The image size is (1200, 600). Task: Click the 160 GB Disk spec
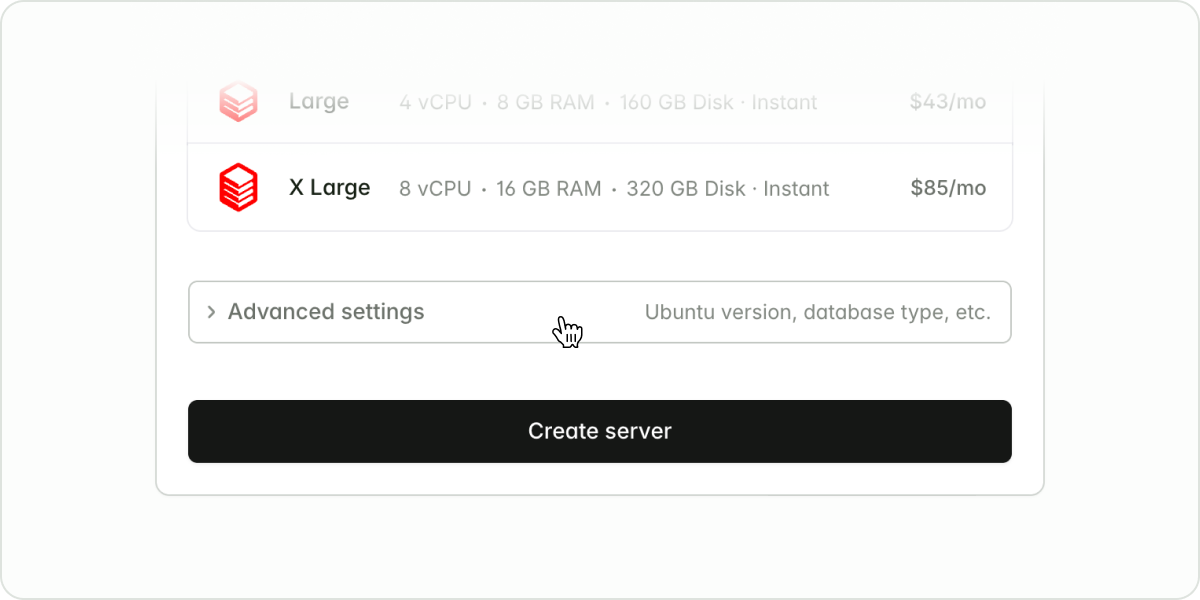pos(676,102)
